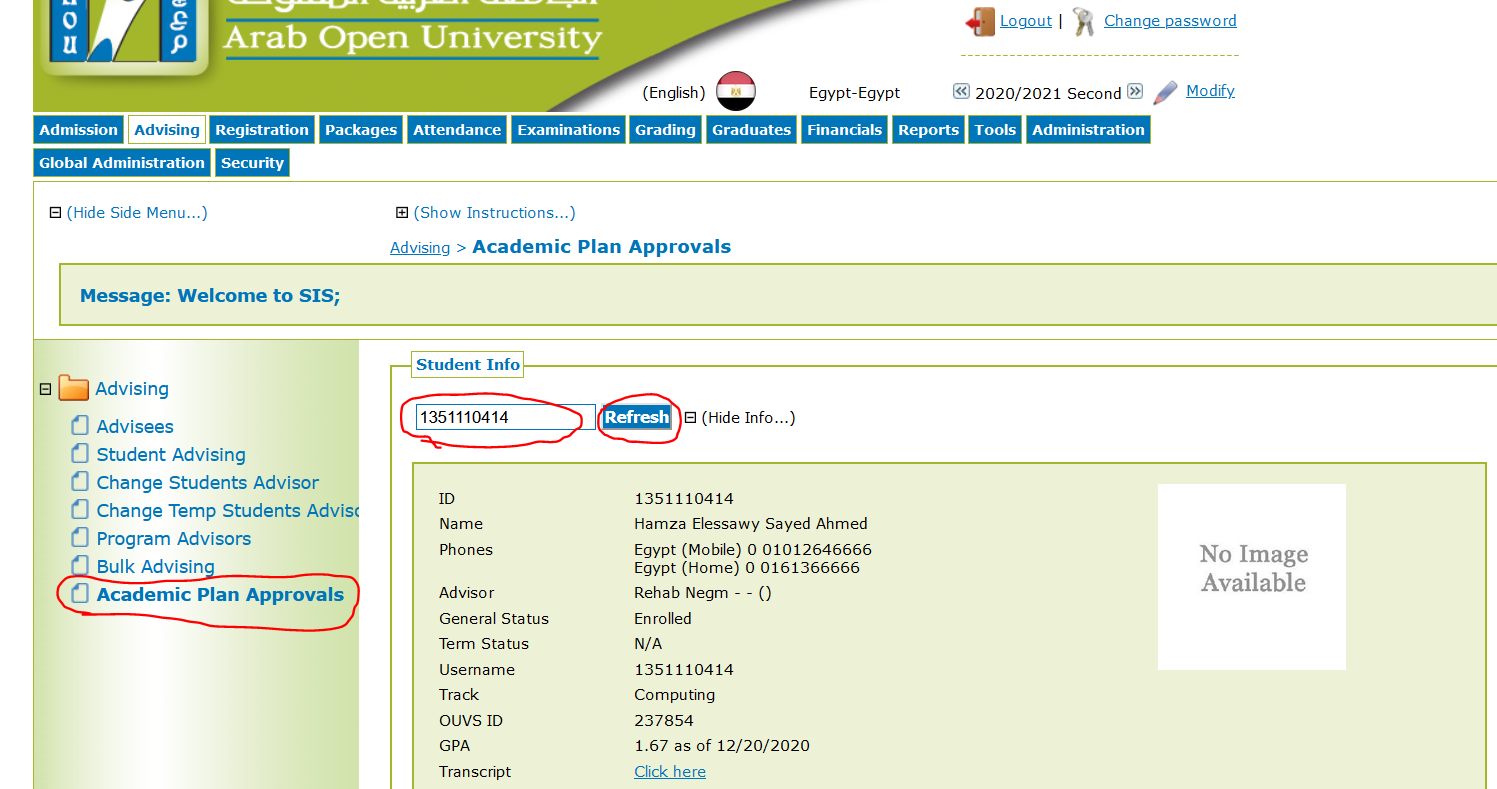Image resolution: width=1497 pixels, height=789 pixels.
Task: Click the No Image Available photo placeholder
Action: coord(1252,577)
